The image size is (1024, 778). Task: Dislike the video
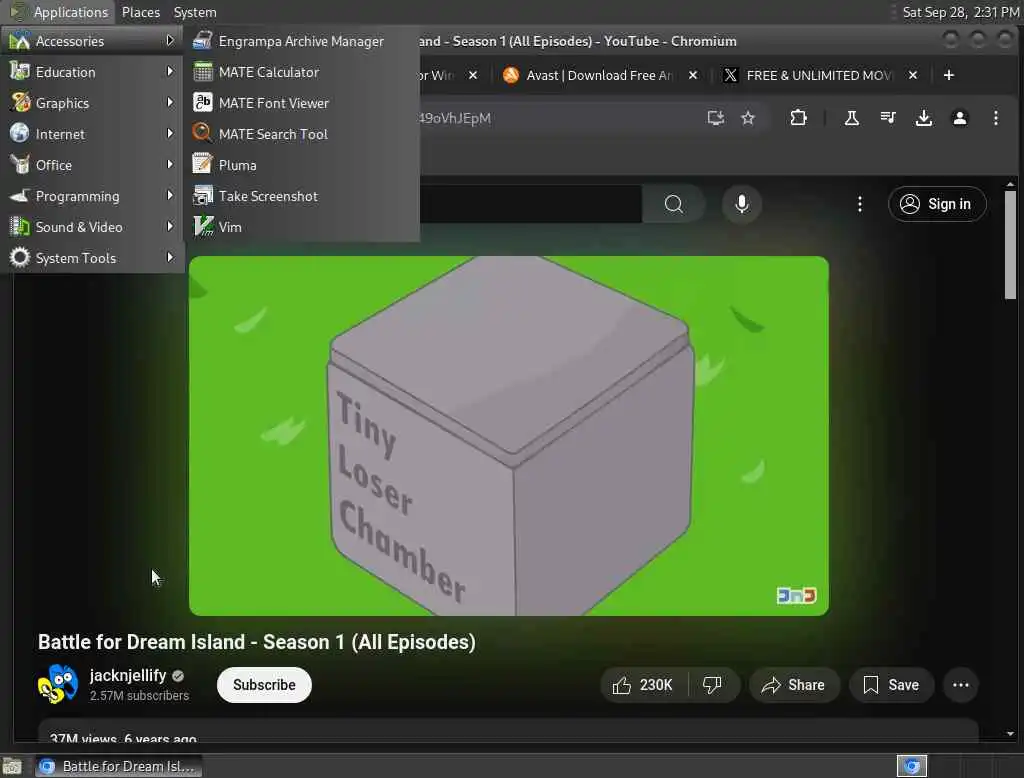tap(712, 685)
